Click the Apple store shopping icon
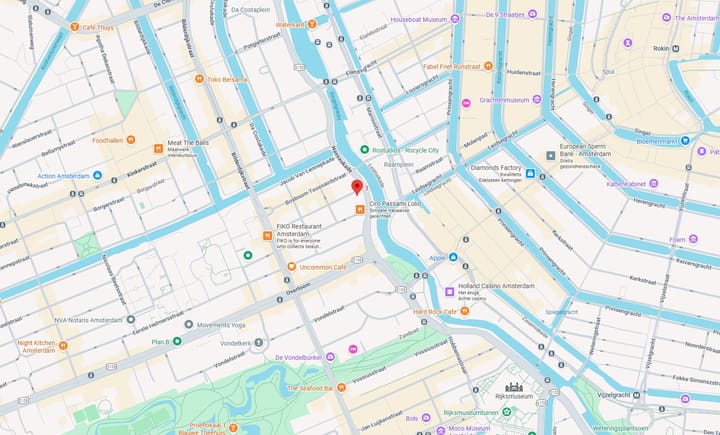Viewport: 720px width, 435px height. [453, 257]
